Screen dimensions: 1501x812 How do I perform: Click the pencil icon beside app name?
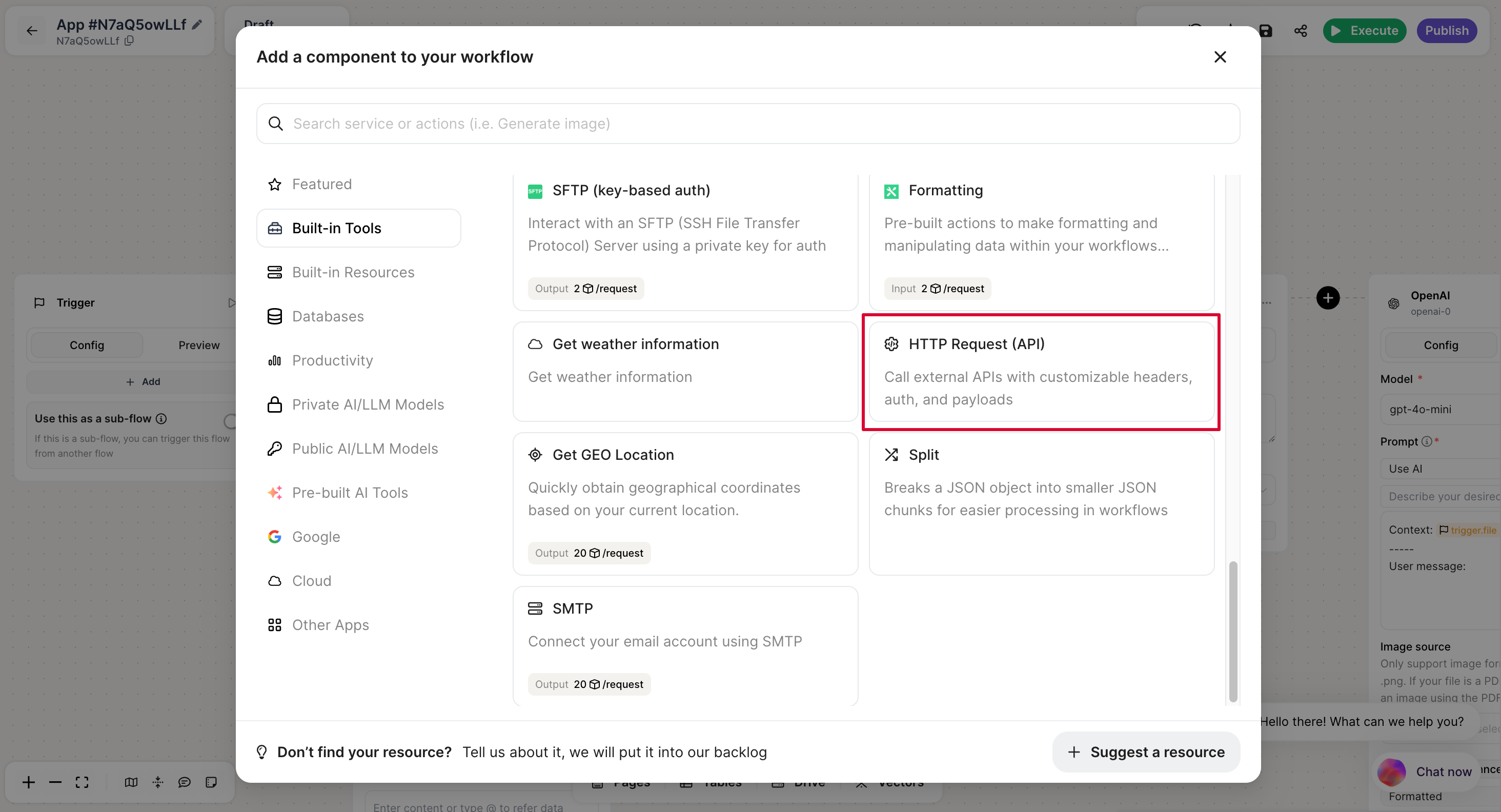pyautogui.click(x=197, y=25)
